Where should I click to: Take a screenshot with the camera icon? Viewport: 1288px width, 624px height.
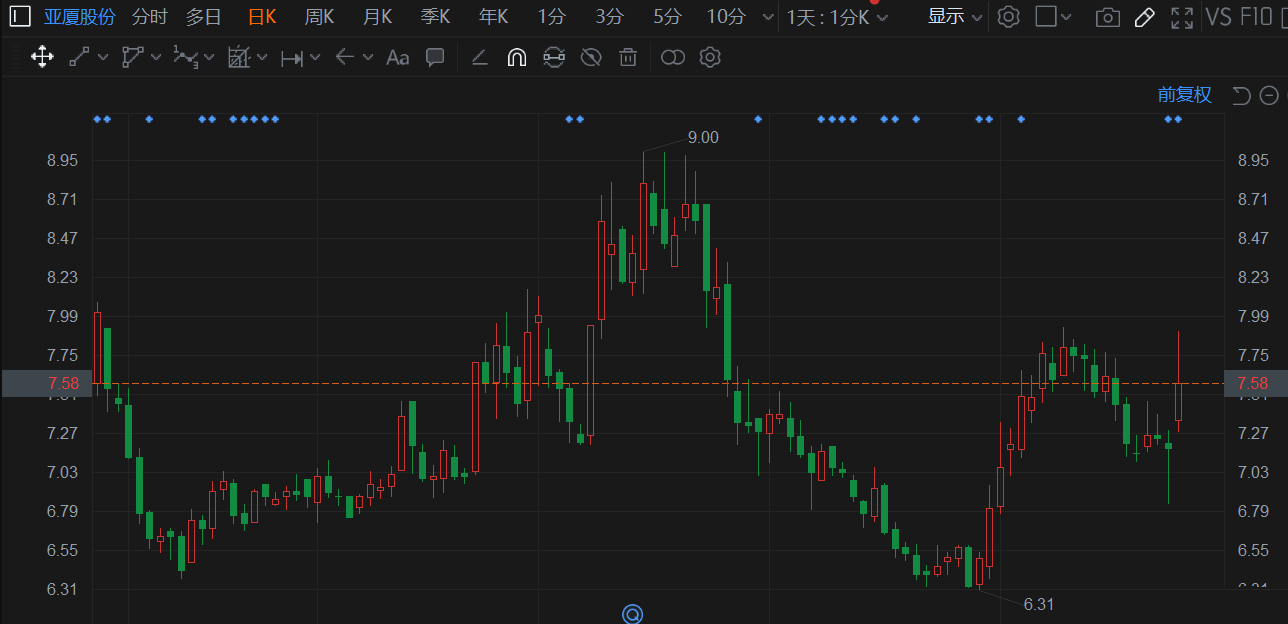click(x=1107, y=17)
